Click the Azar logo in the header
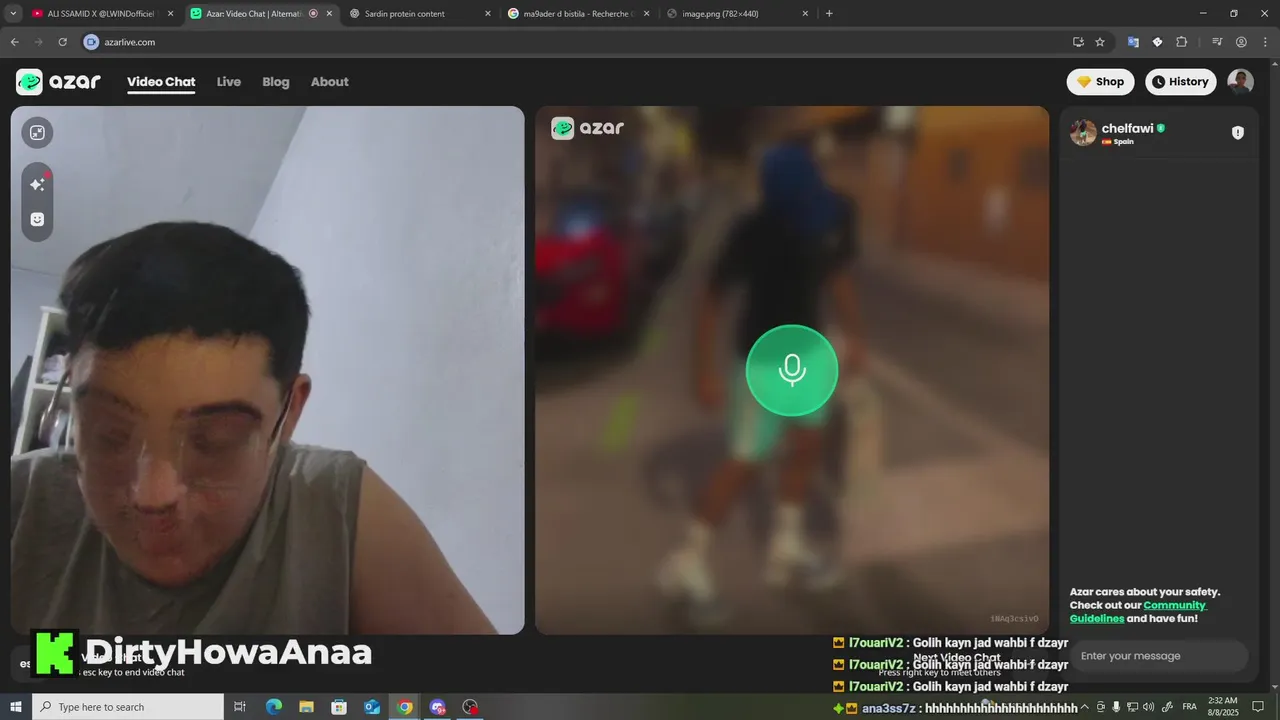This screenshot has width=1280, height=720. (x=58, y=82)
